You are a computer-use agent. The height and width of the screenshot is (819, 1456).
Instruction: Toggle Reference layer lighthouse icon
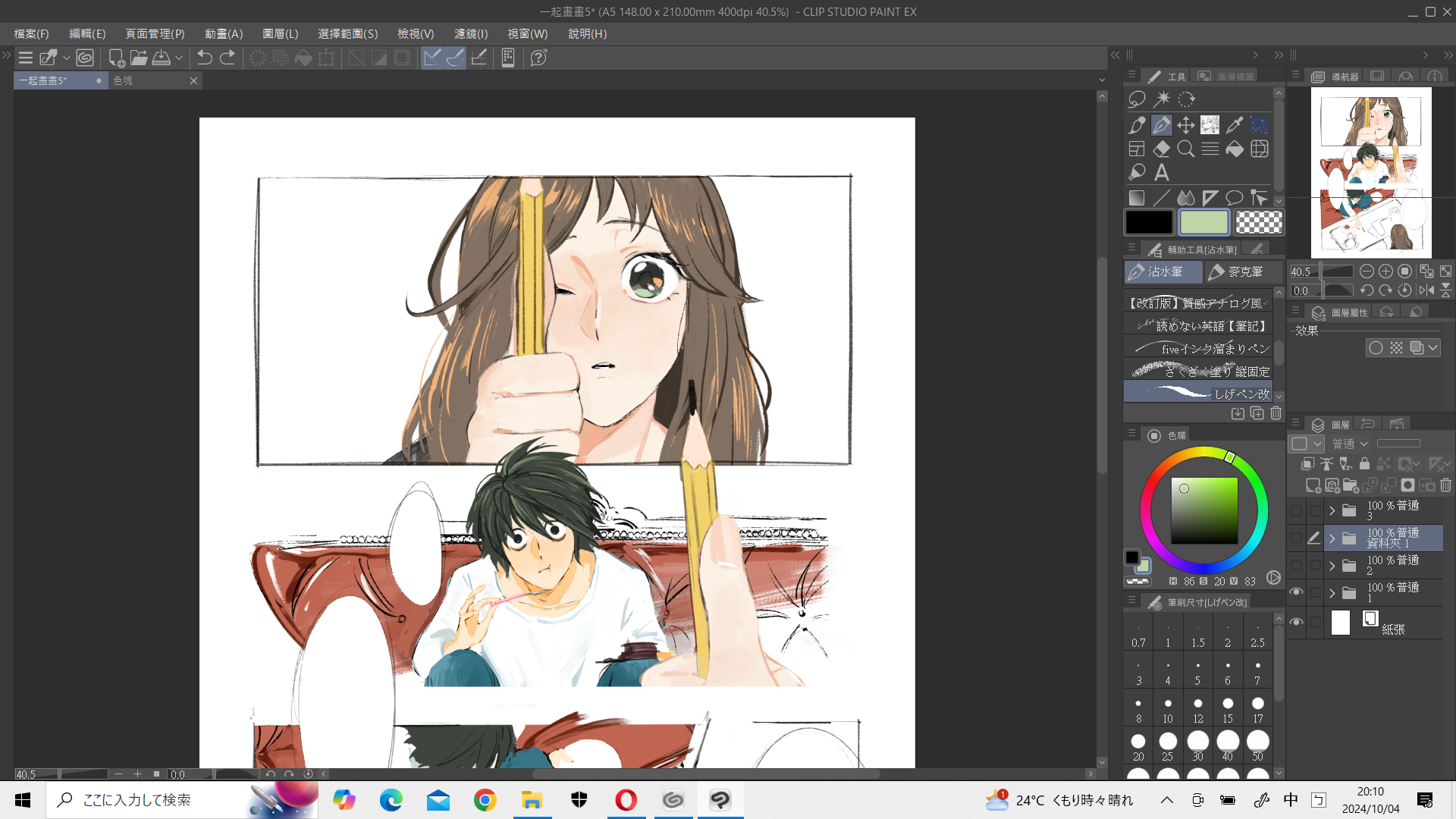point(1326,463)
